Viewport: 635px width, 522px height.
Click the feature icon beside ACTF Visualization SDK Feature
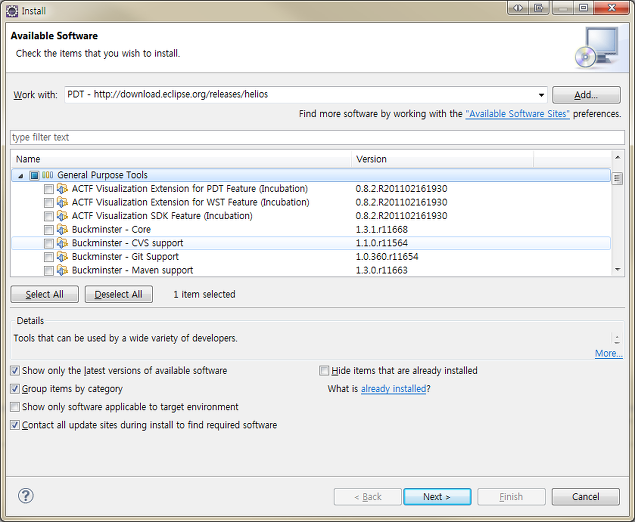(x=62, y=216)
